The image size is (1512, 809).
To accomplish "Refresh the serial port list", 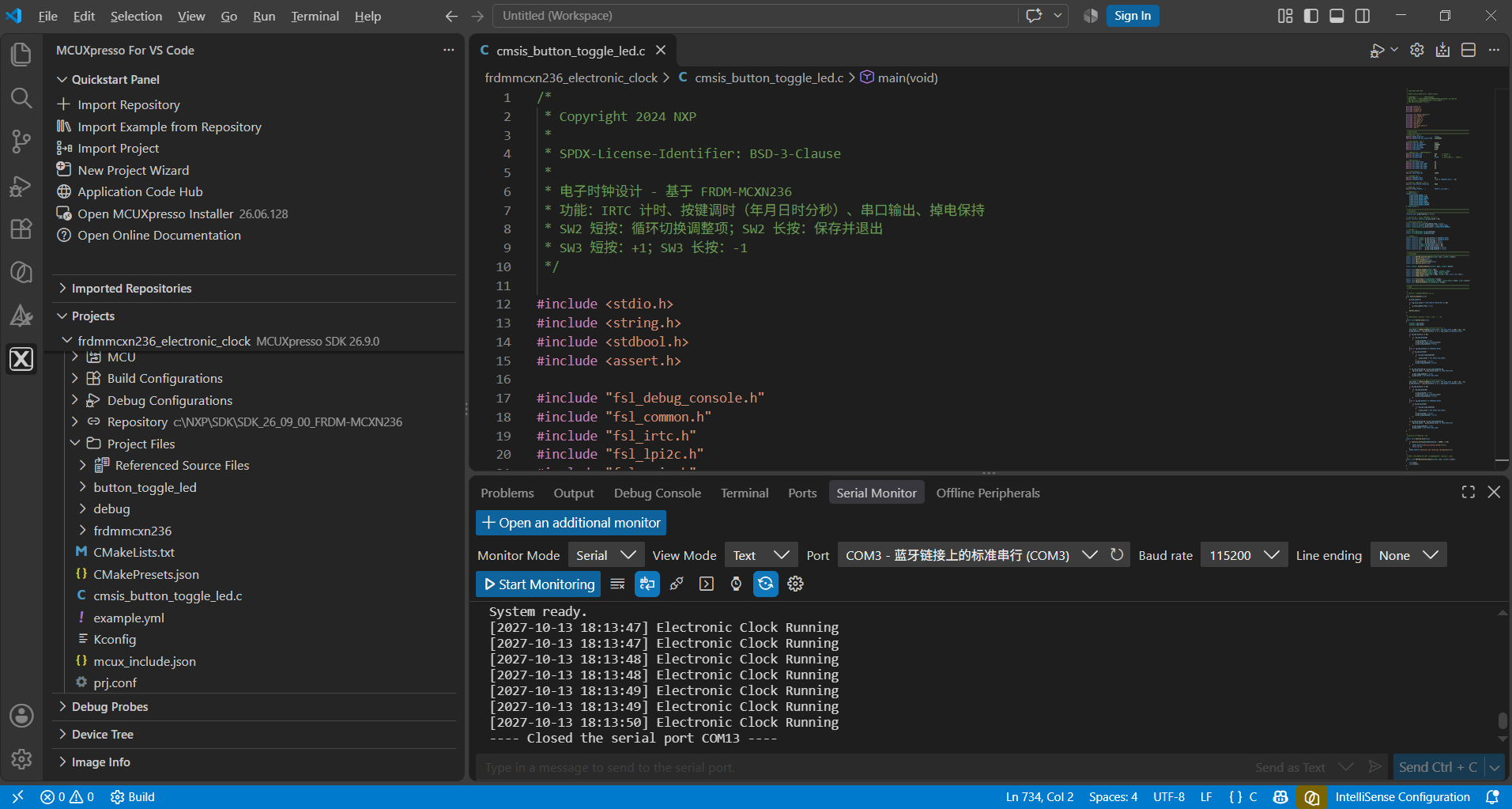I will coord(1117,555).
